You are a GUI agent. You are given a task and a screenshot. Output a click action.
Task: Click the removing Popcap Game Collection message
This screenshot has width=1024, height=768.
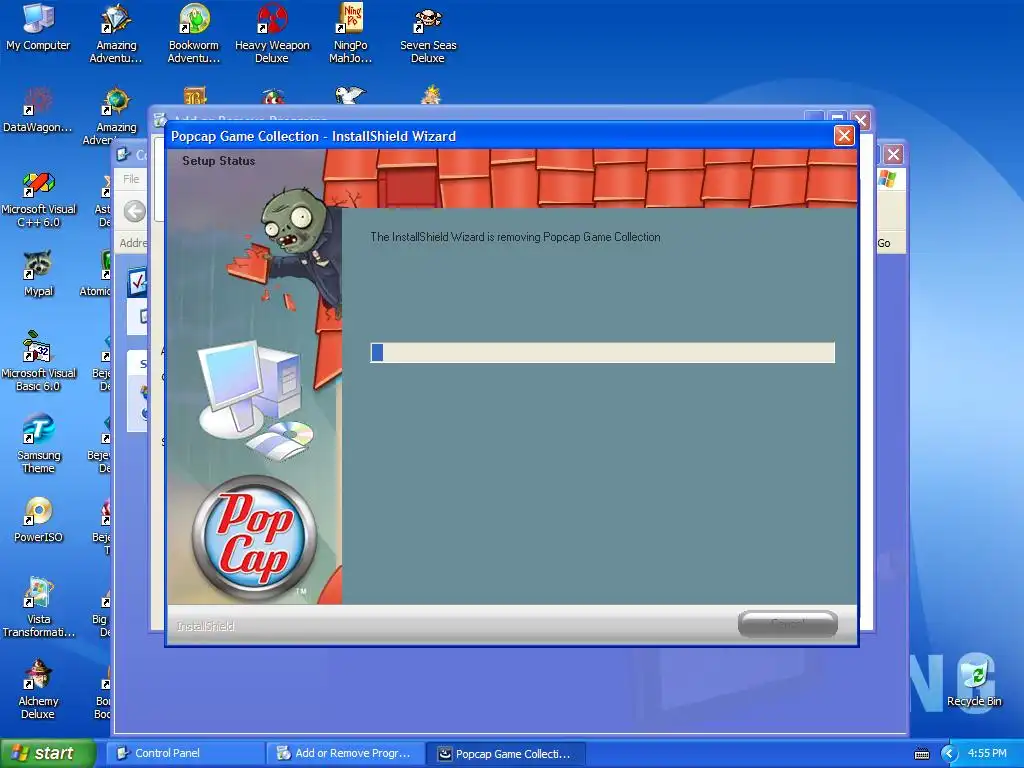pos(515,237)
